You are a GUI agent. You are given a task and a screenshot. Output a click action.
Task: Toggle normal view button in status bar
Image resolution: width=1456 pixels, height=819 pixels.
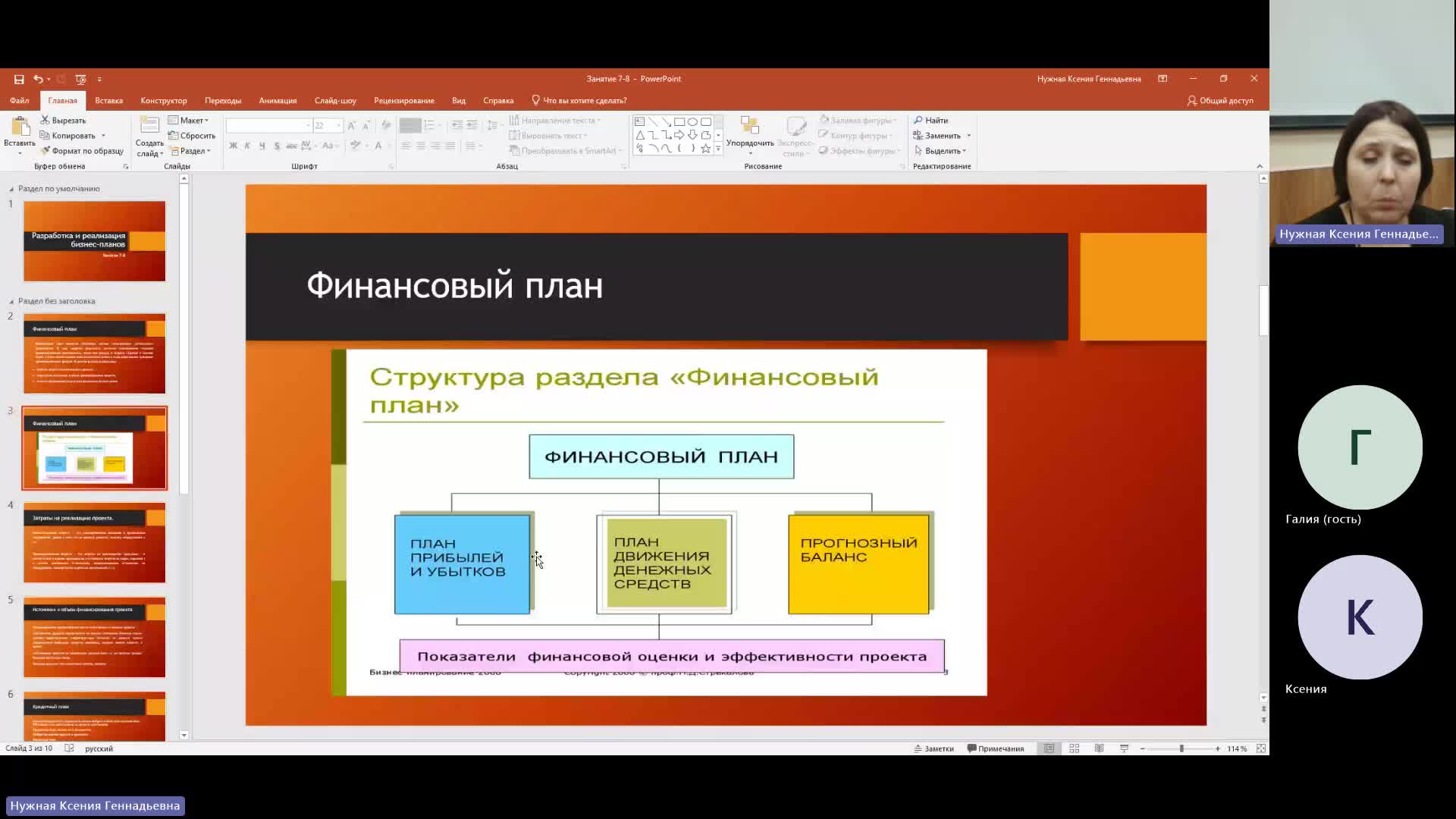(1049, 748)
